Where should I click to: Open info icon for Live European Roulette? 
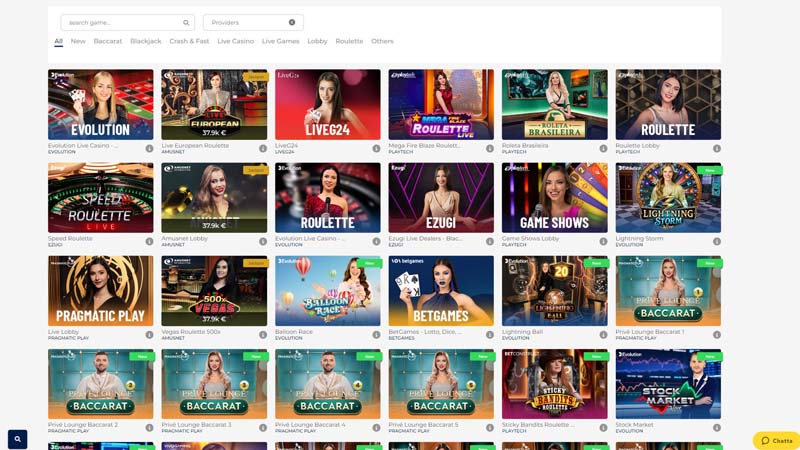click(x=263, y=148)
